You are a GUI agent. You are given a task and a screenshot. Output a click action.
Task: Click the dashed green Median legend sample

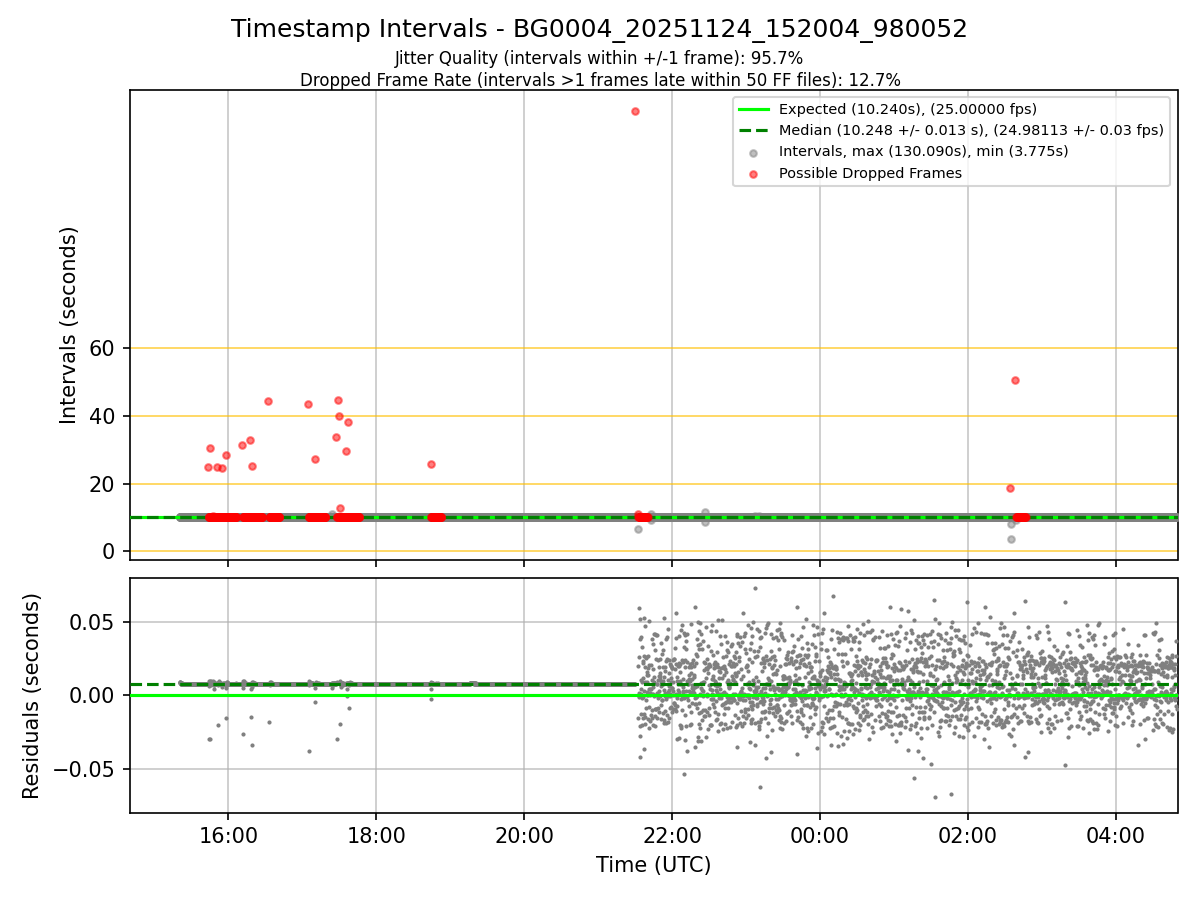pos(755,130)
